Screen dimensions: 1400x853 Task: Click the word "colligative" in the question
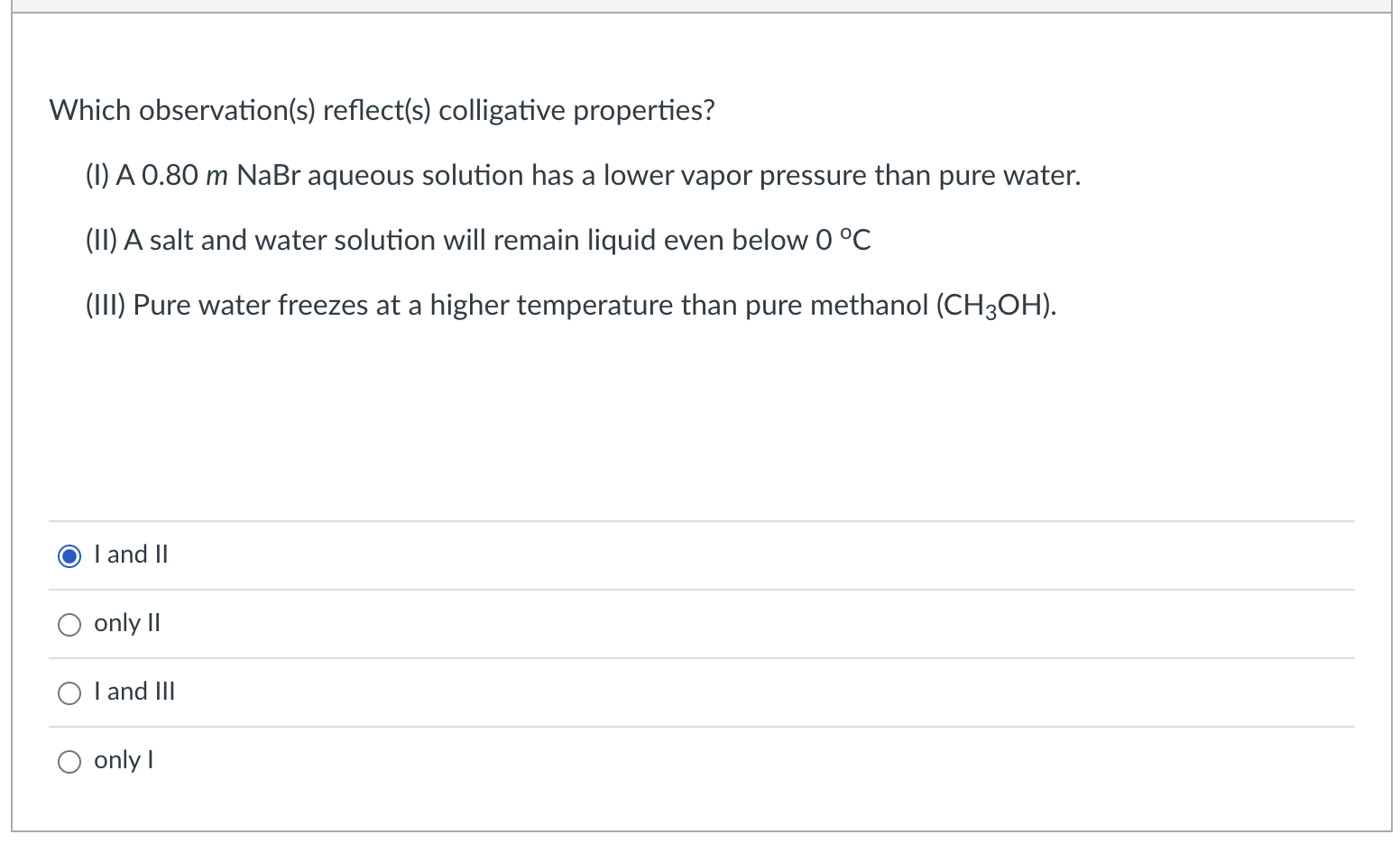[x=502, y=110]
